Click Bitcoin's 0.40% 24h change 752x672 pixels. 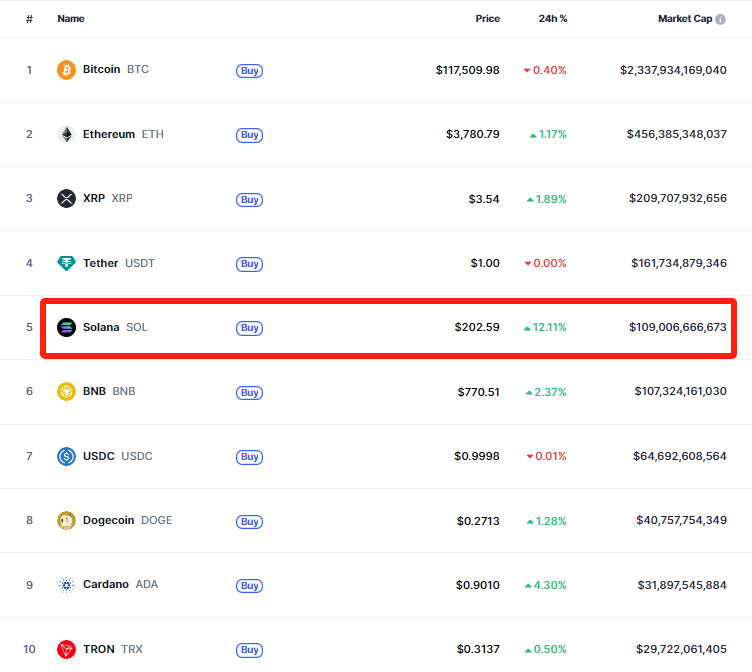[545, 70]
